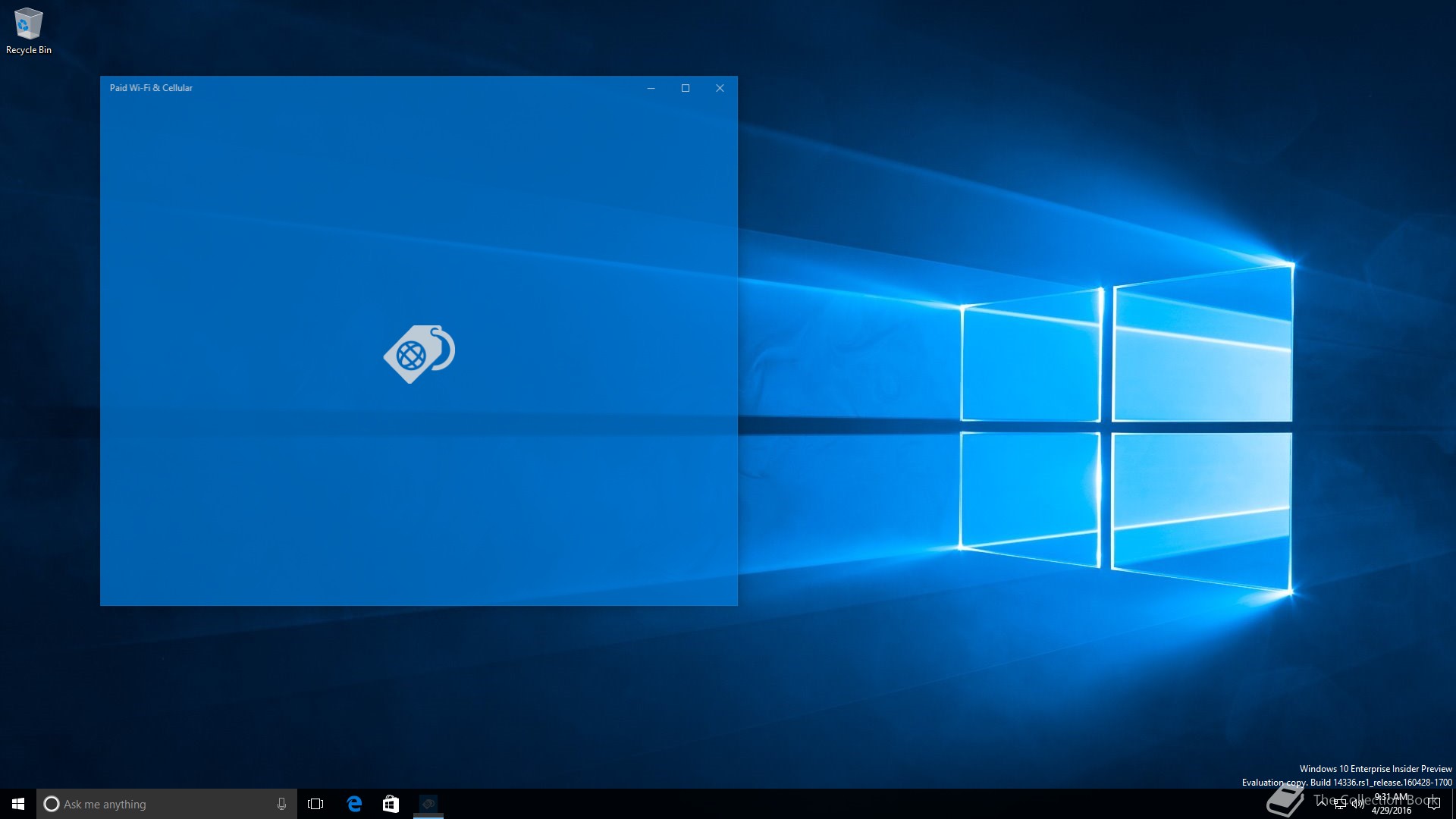
Task: Open the Windows Store taskbar icon
Action: [x=391, y=804]
